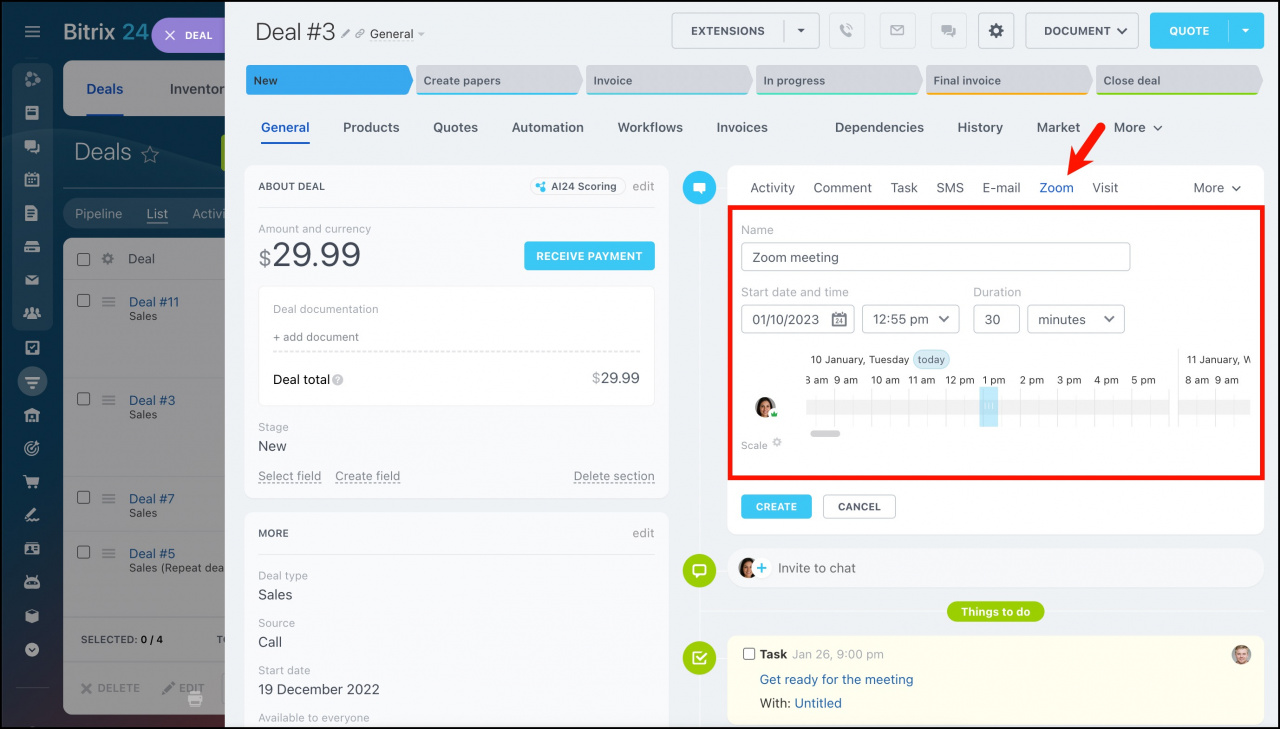This screenshot has height=729, width=1280.
Task: Switch to the Quotes tab
Action: click(x=455, y=127)
